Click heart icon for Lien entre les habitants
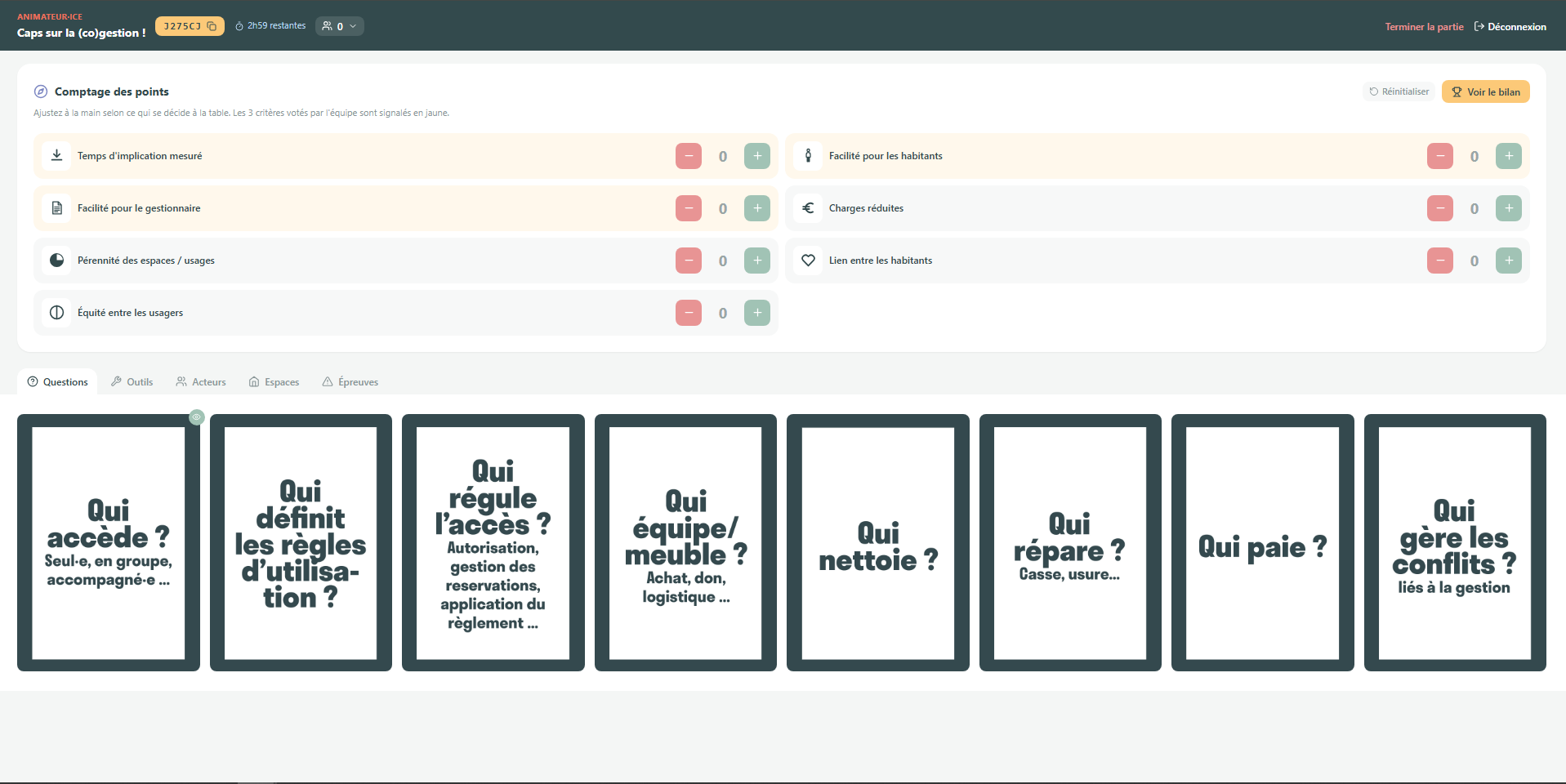This screenshot has height=784, width=1566. tap(808, 260)
